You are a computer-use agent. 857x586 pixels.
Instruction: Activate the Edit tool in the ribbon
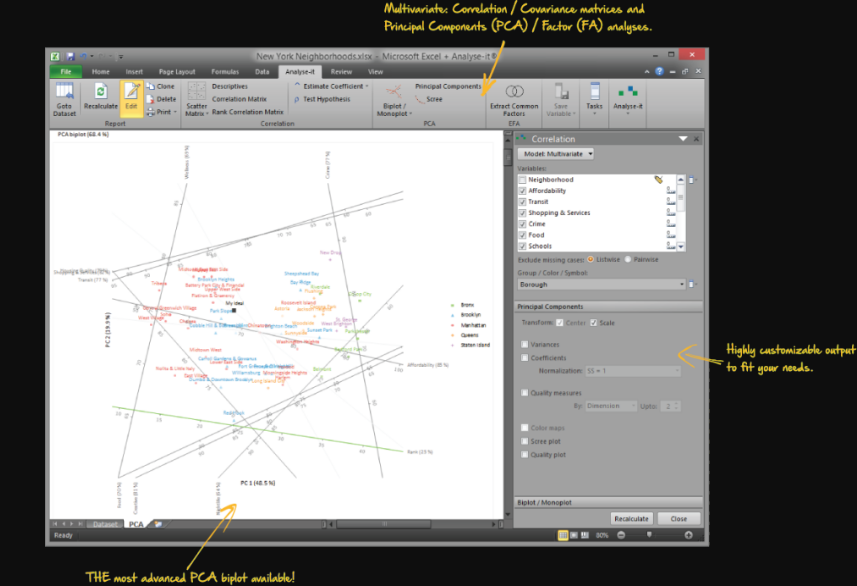pos(132,96)
